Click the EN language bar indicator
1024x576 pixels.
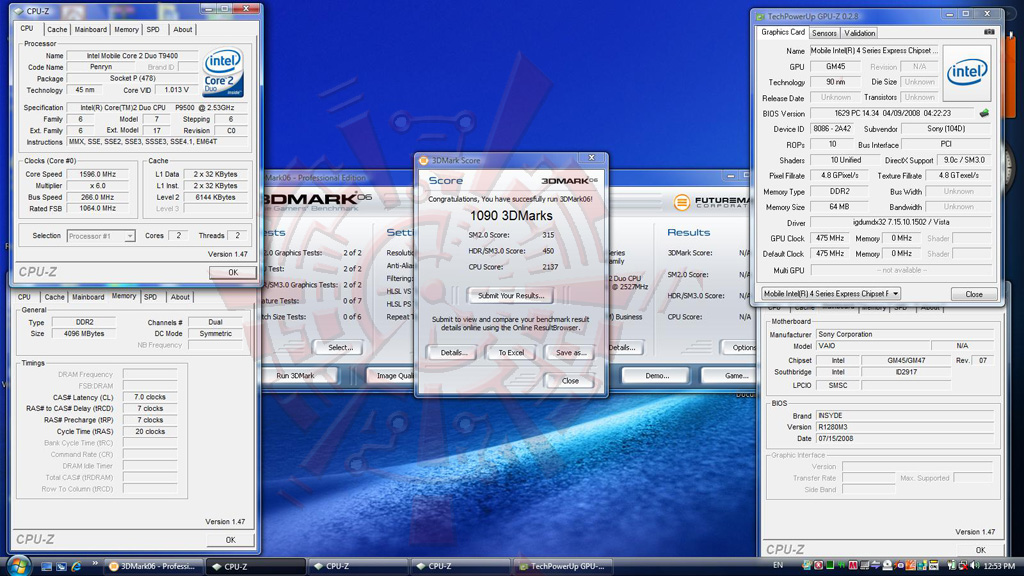coord(778,566)
